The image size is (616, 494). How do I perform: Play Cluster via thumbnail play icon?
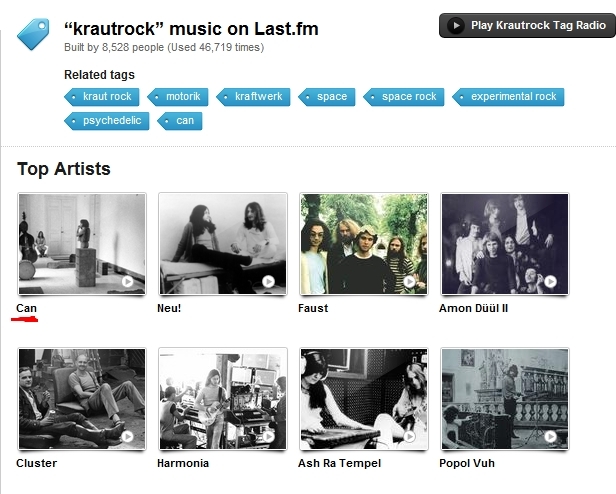tap(127, 436)
